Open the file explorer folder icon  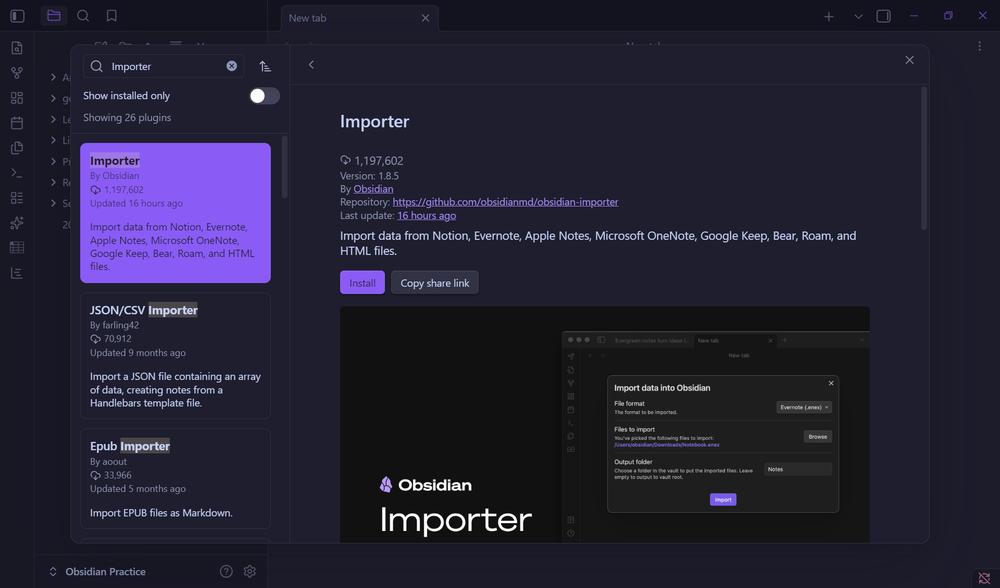click(54, 16)
